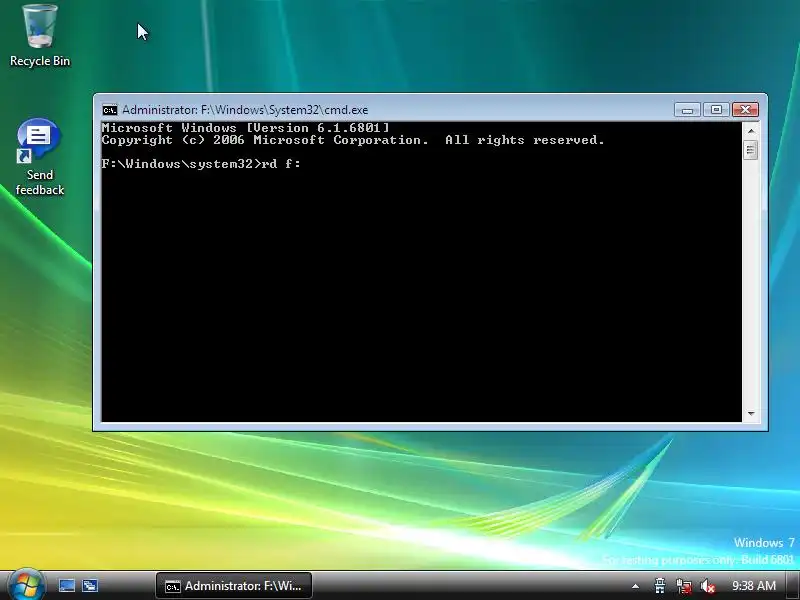Select the cmd.exe taskbar button
Screen dimensions: 800x600
234,586
